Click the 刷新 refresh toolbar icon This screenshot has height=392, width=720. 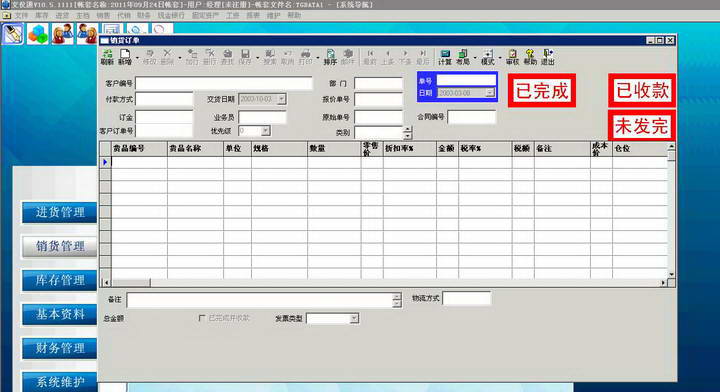point(107,57)
